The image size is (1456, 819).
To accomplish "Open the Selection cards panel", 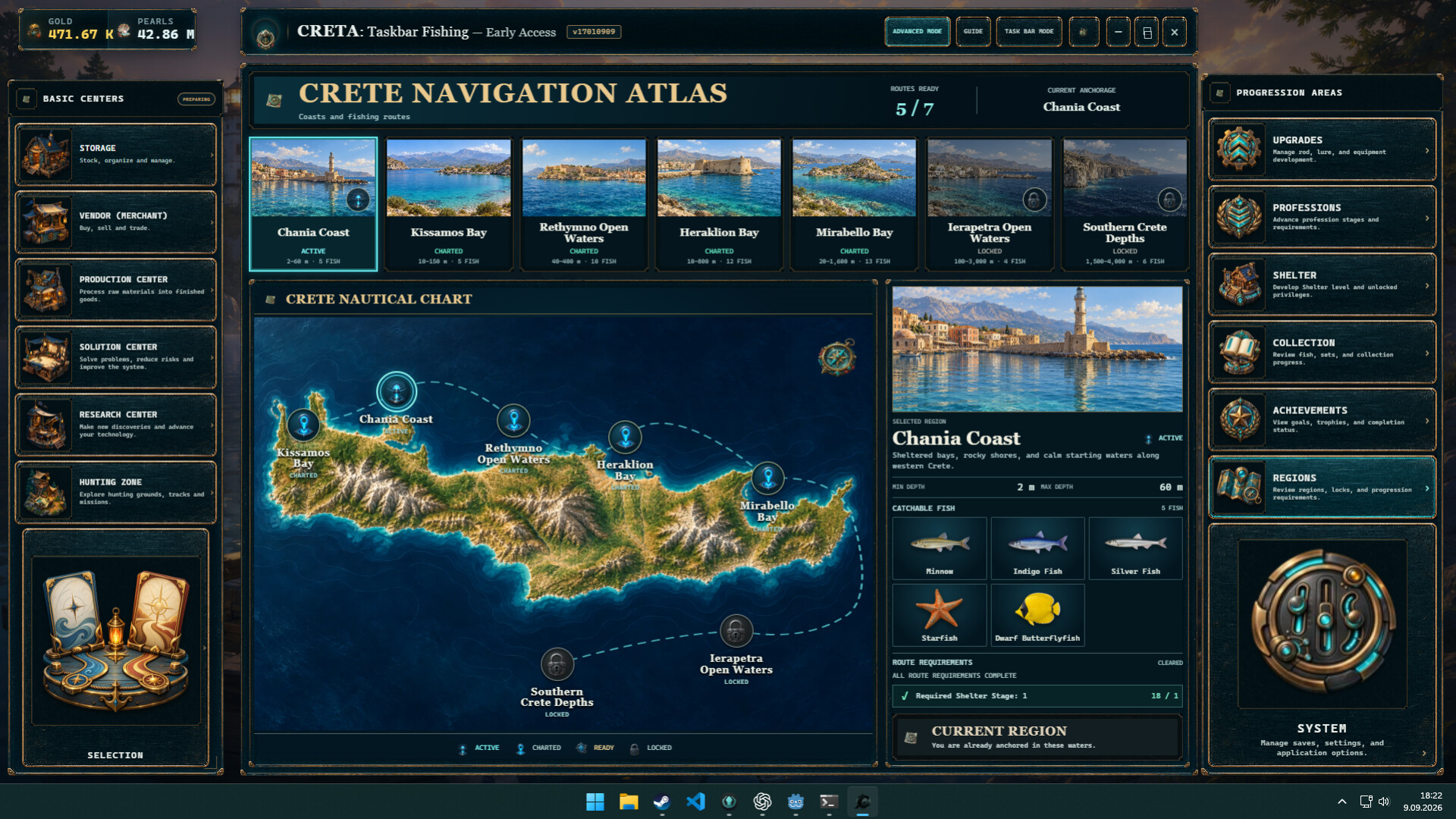I will click(115, 648).
